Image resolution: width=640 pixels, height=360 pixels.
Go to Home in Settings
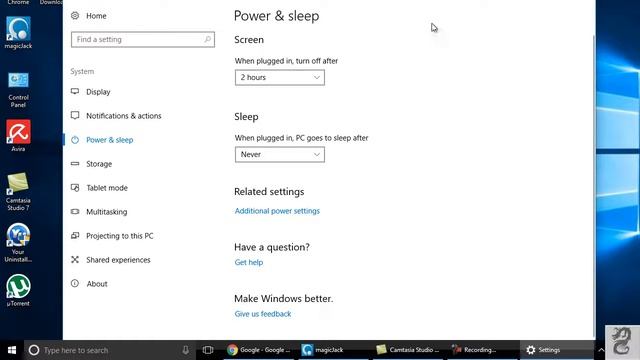point(96,16)
